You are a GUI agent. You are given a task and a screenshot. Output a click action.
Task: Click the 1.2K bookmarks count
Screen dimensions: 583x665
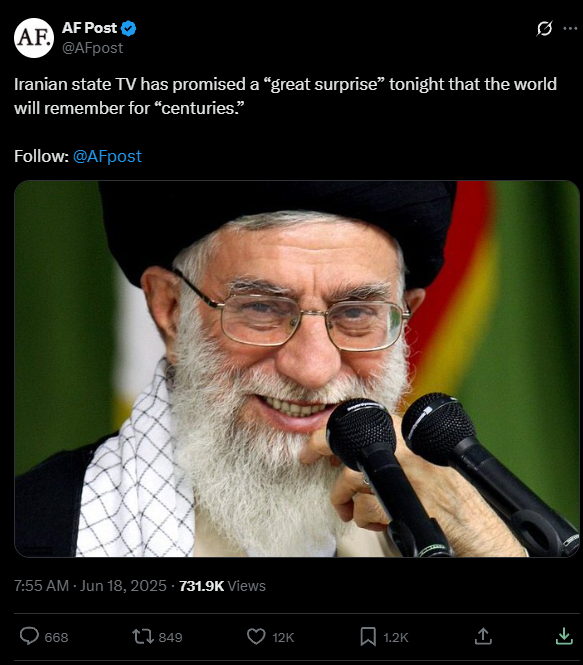coord(396,637)
